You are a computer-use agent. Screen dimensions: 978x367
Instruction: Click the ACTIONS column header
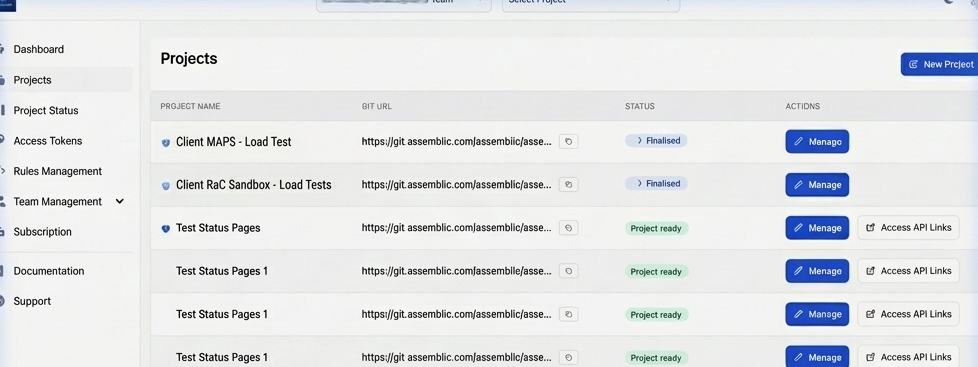click(x=803, y=107)
